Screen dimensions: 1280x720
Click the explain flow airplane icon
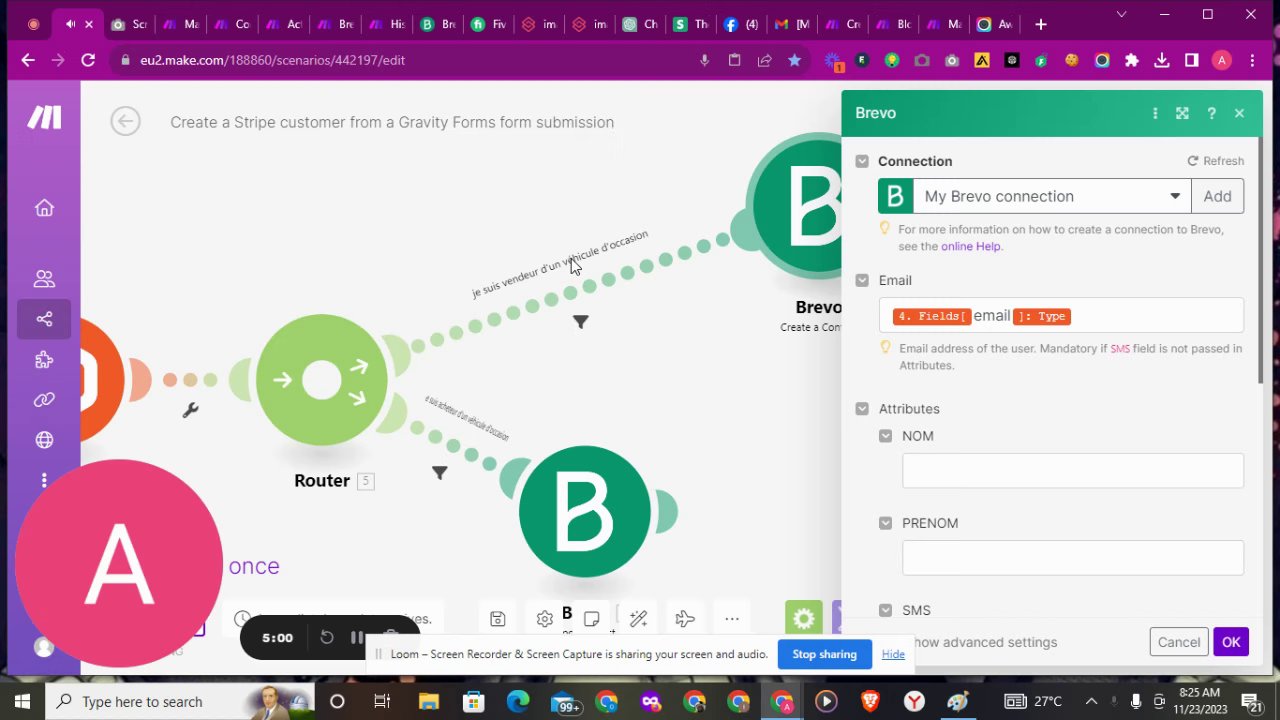(x=685, y=619)
